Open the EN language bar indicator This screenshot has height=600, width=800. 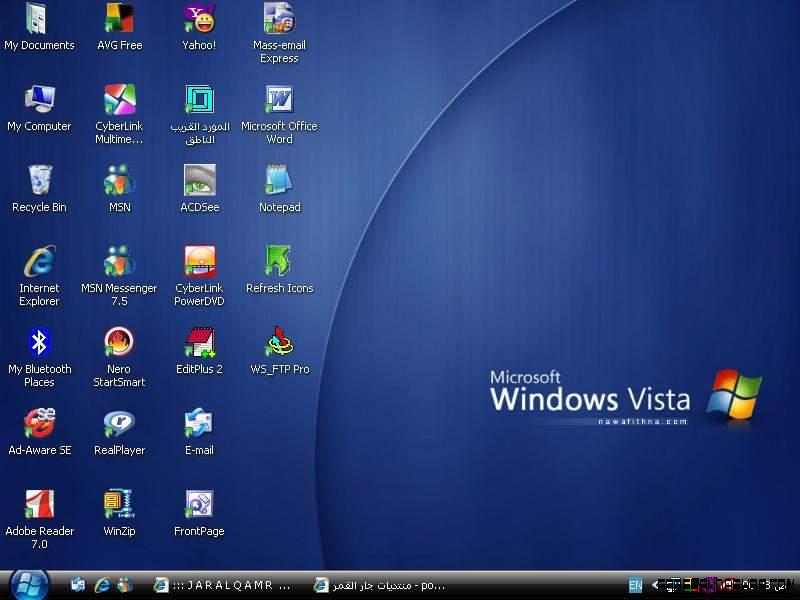click(635, 585)
